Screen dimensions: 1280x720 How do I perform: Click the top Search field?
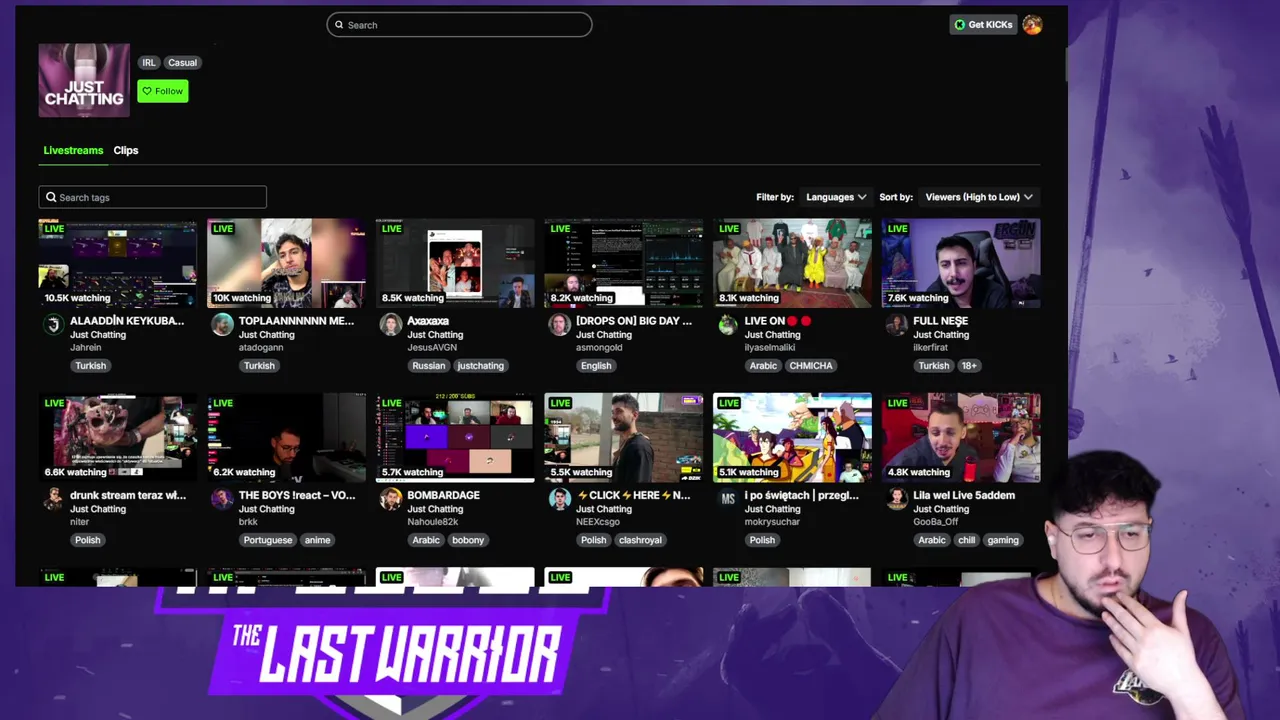[459, 25]
